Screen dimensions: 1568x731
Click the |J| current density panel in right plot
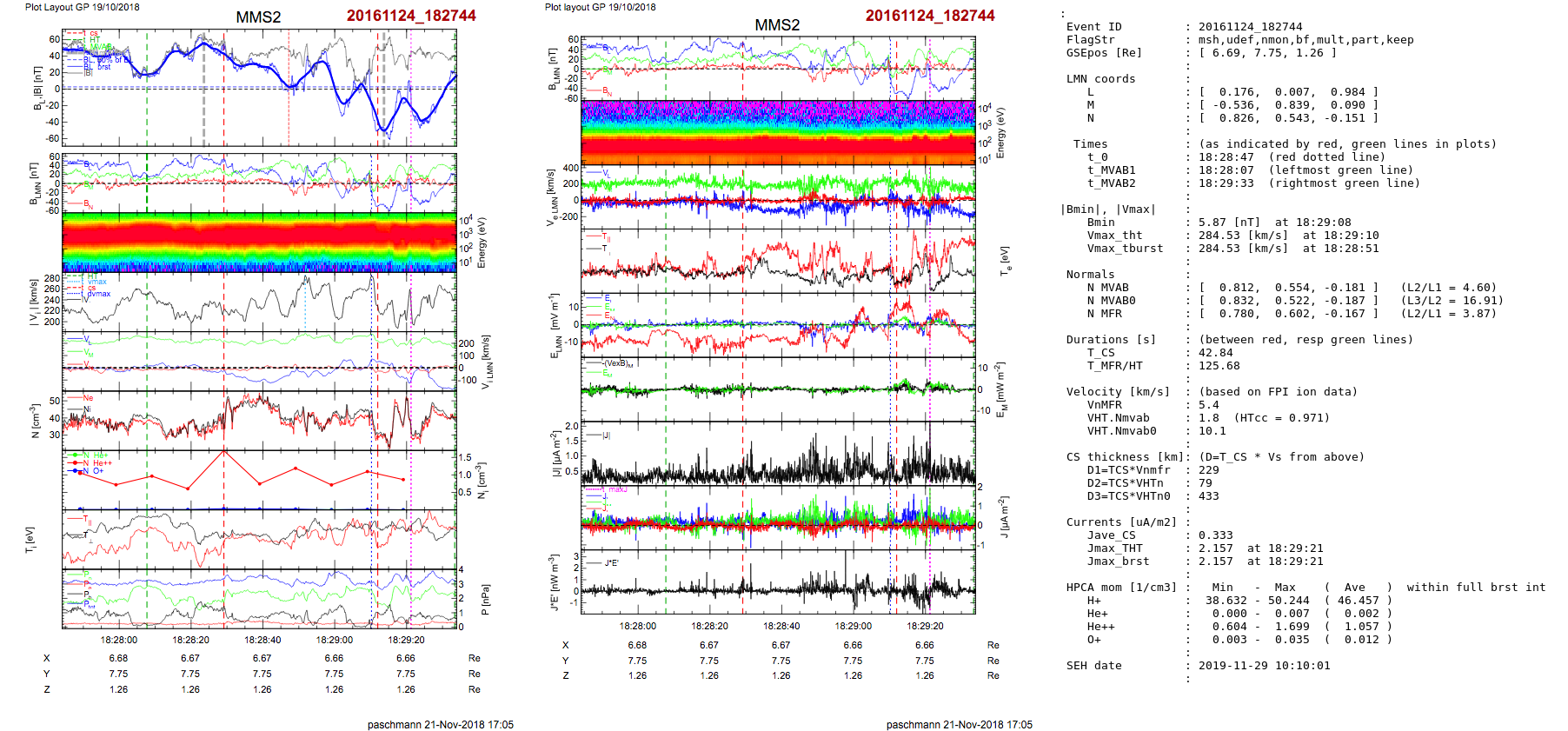778,454
